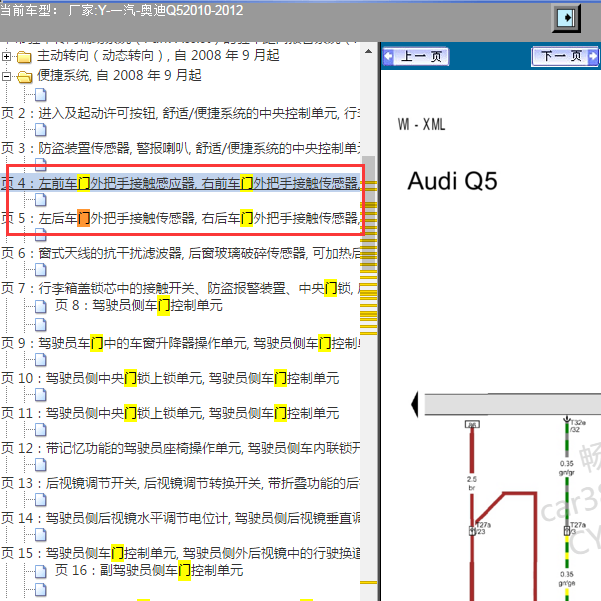Click the 主动转向 folder icon
The height and width of the screenshot is (601, 601).
pyautogui.click(x=24, y=57)
